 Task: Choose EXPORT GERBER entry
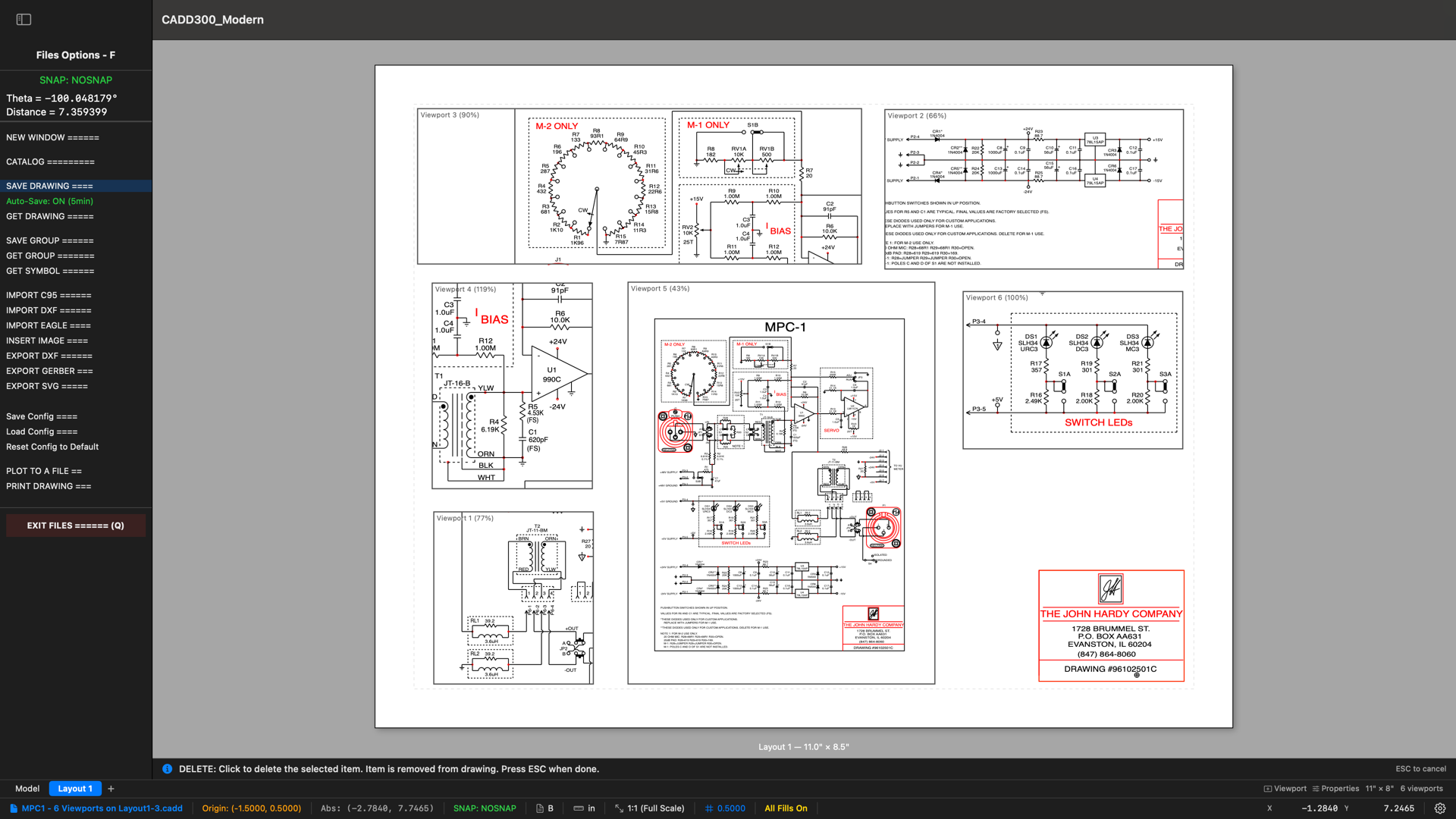click(x=76, y=371)
